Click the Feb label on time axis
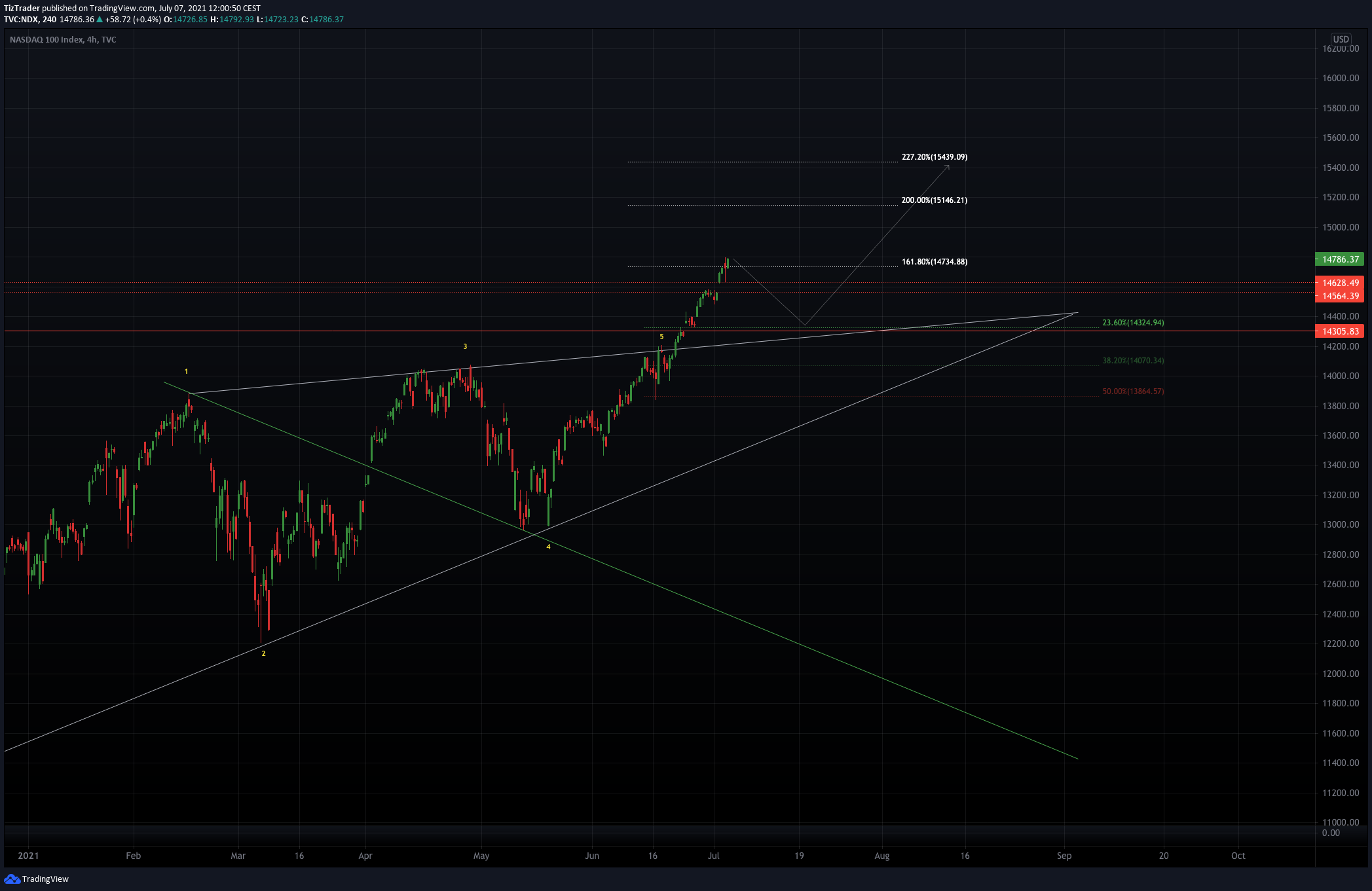Viewport: 1372px width, 891px height. [133, 856]
